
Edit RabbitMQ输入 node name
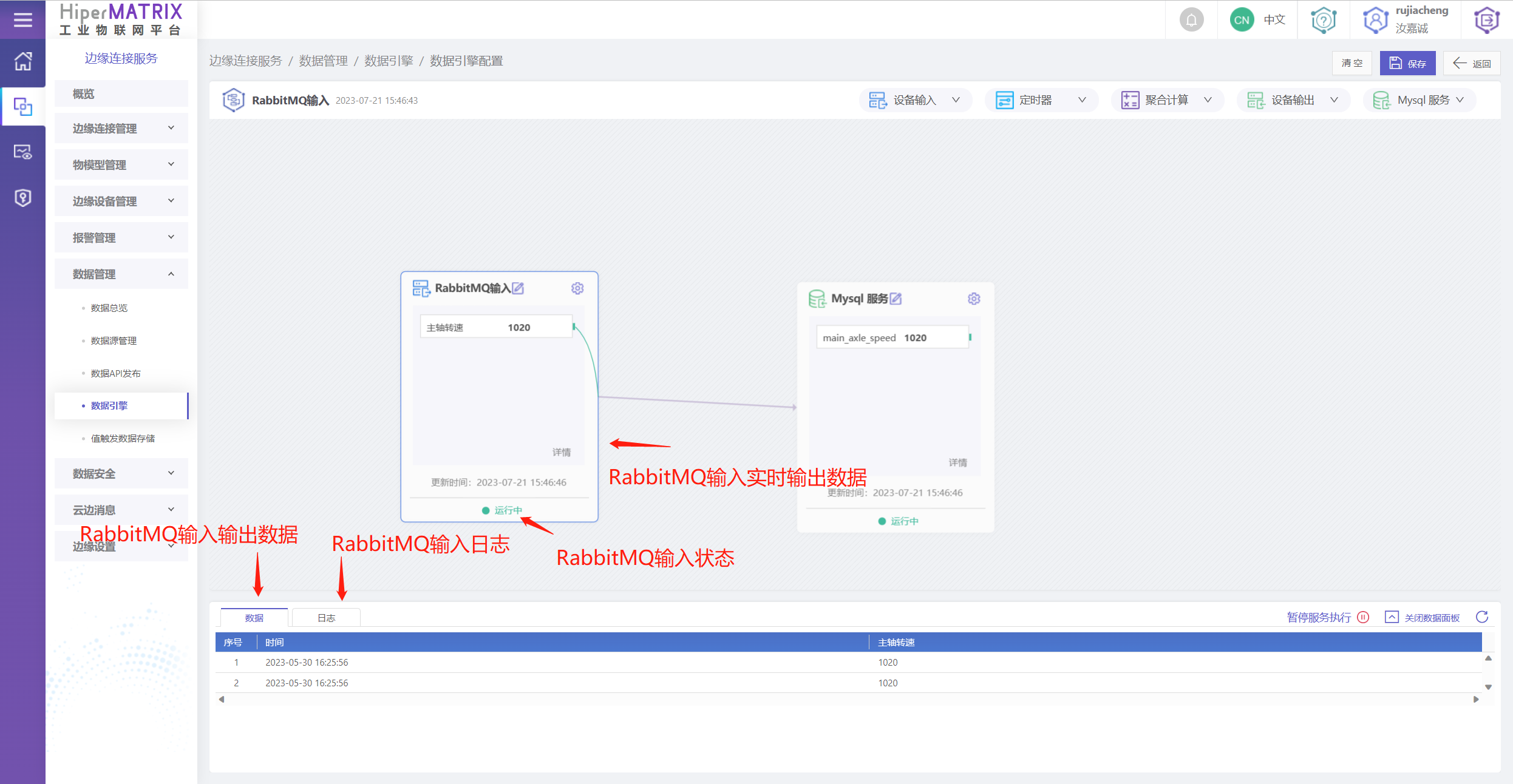pos(518,288)
